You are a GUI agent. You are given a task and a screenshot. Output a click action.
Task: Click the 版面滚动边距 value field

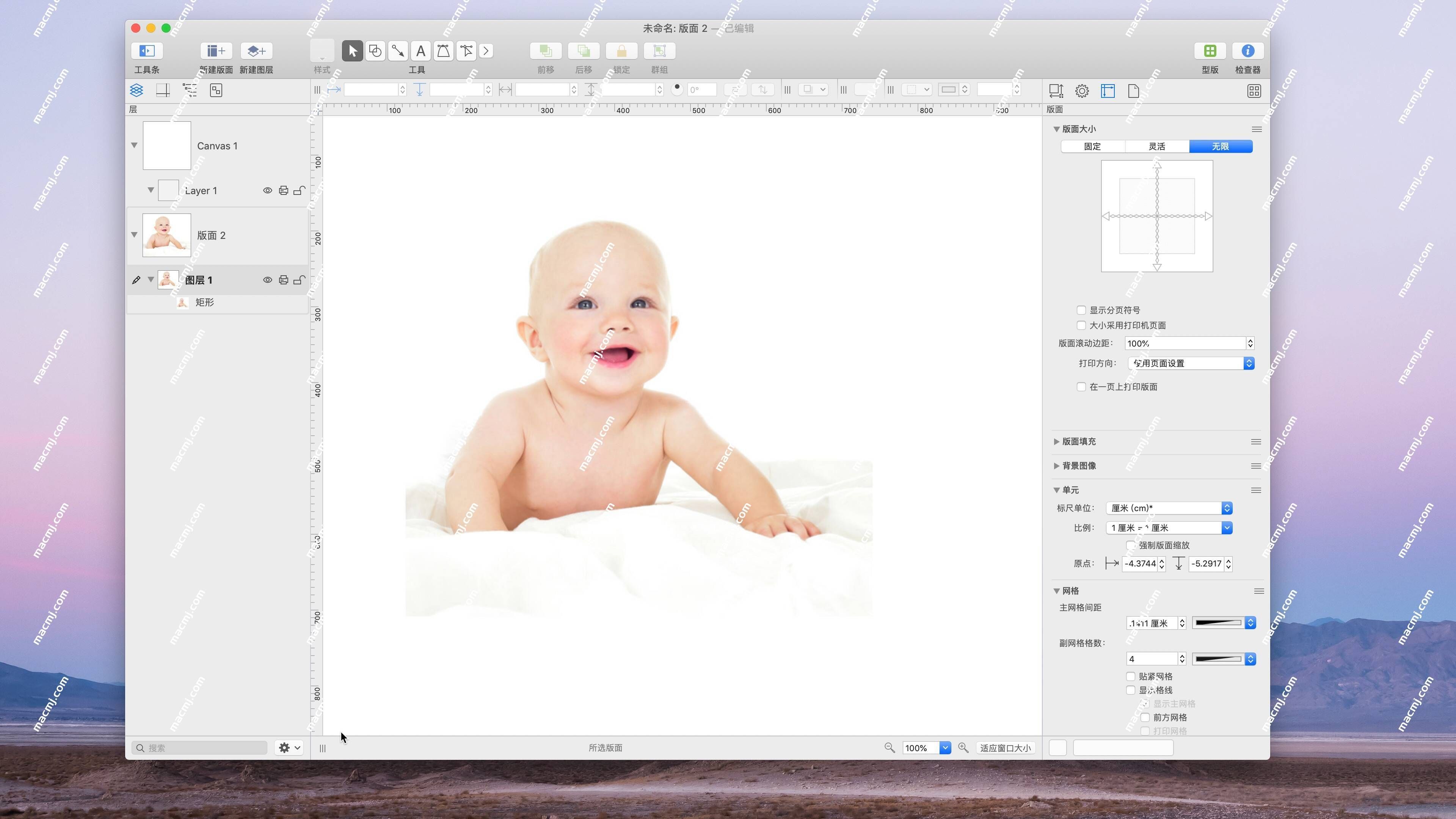click(1186, 343)
